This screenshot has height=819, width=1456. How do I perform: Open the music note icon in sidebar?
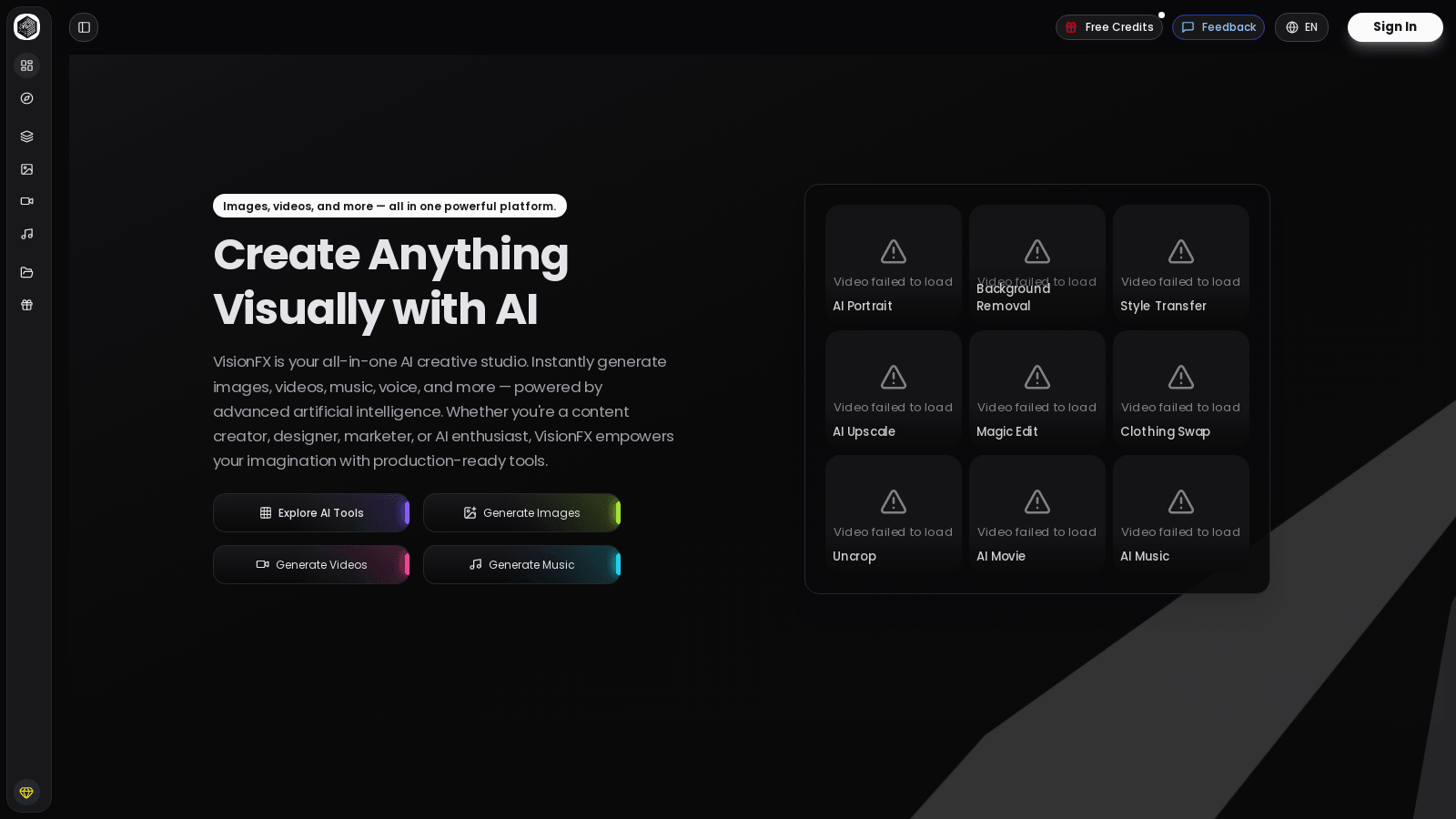(27, 234)
